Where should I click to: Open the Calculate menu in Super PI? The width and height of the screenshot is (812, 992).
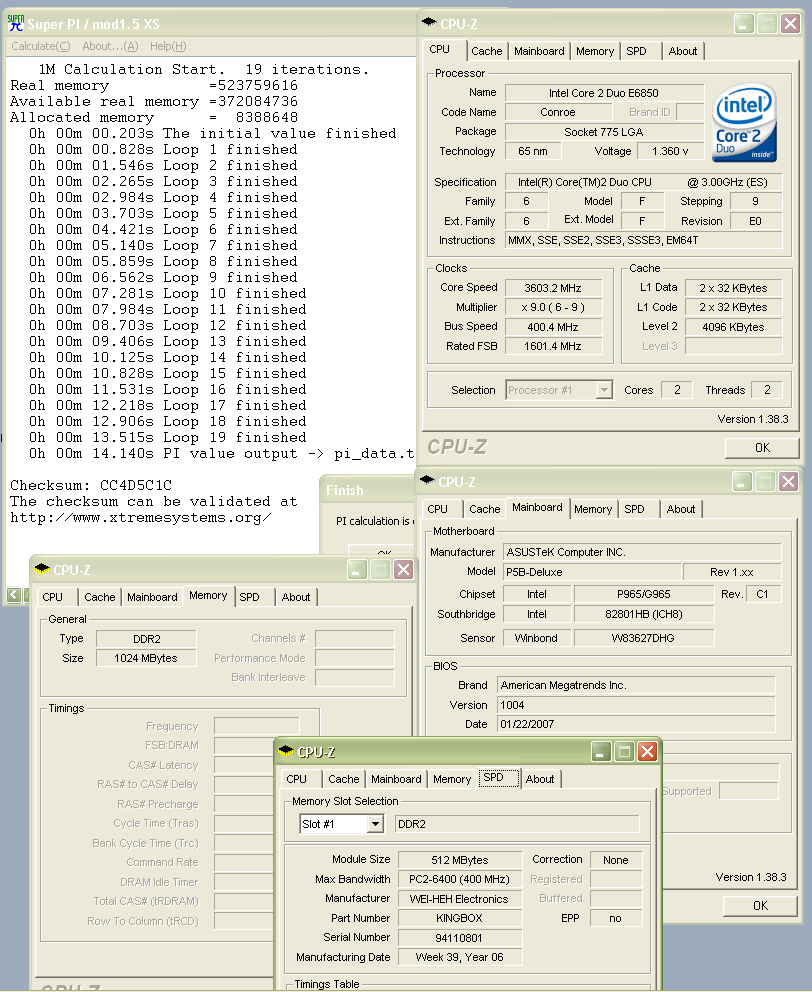(41, 46)
